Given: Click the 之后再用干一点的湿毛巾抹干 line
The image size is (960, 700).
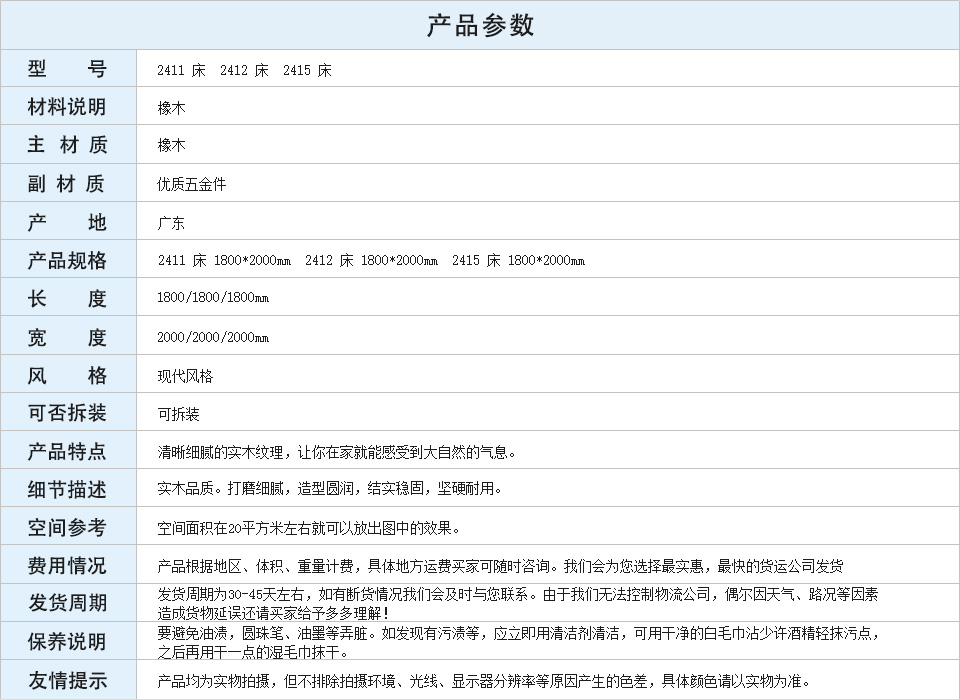Looking at the screenshot, I should [x=253, y=652].
